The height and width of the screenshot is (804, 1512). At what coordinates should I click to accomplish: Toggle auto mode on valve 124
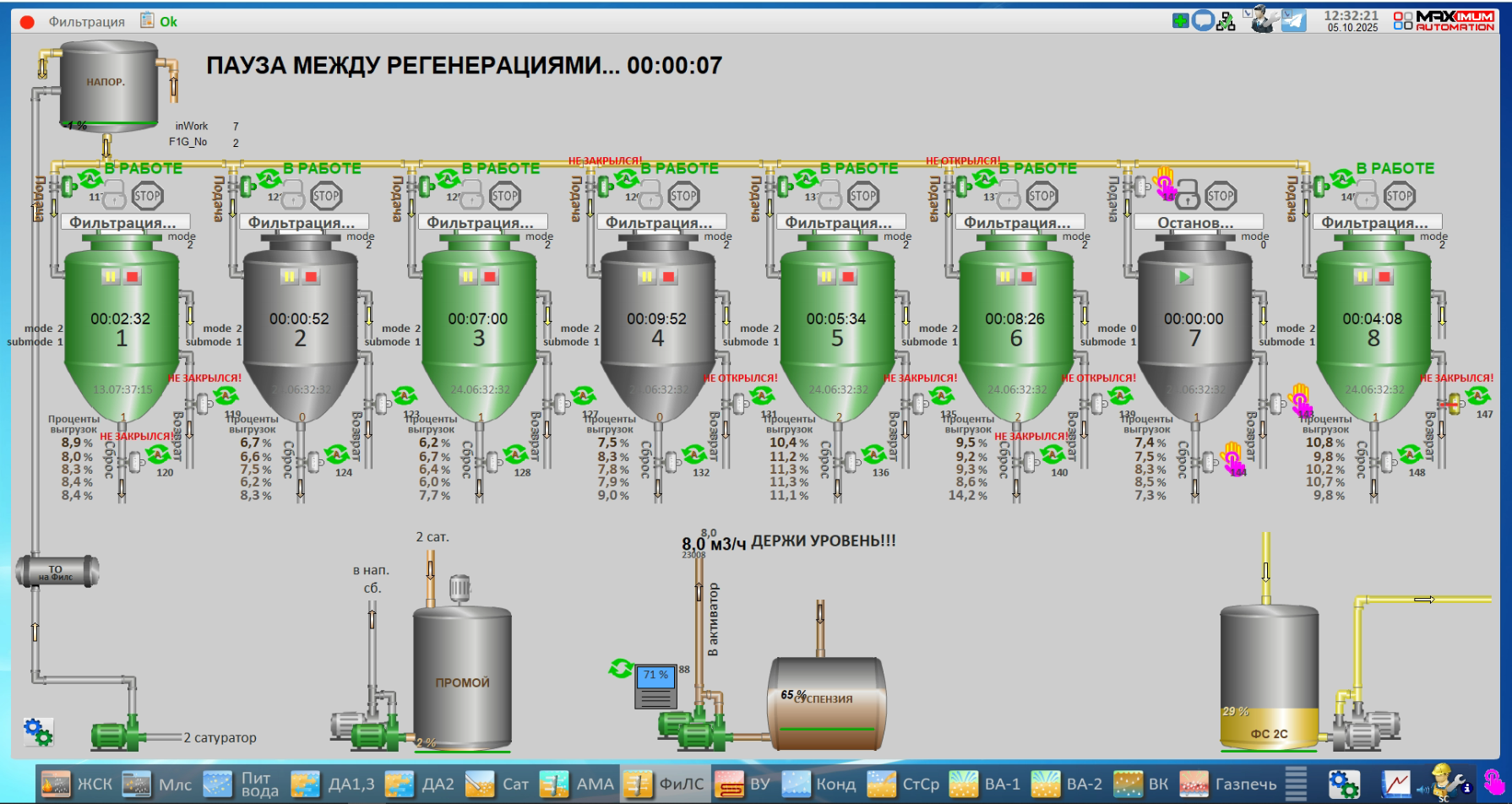click(337, 455)
